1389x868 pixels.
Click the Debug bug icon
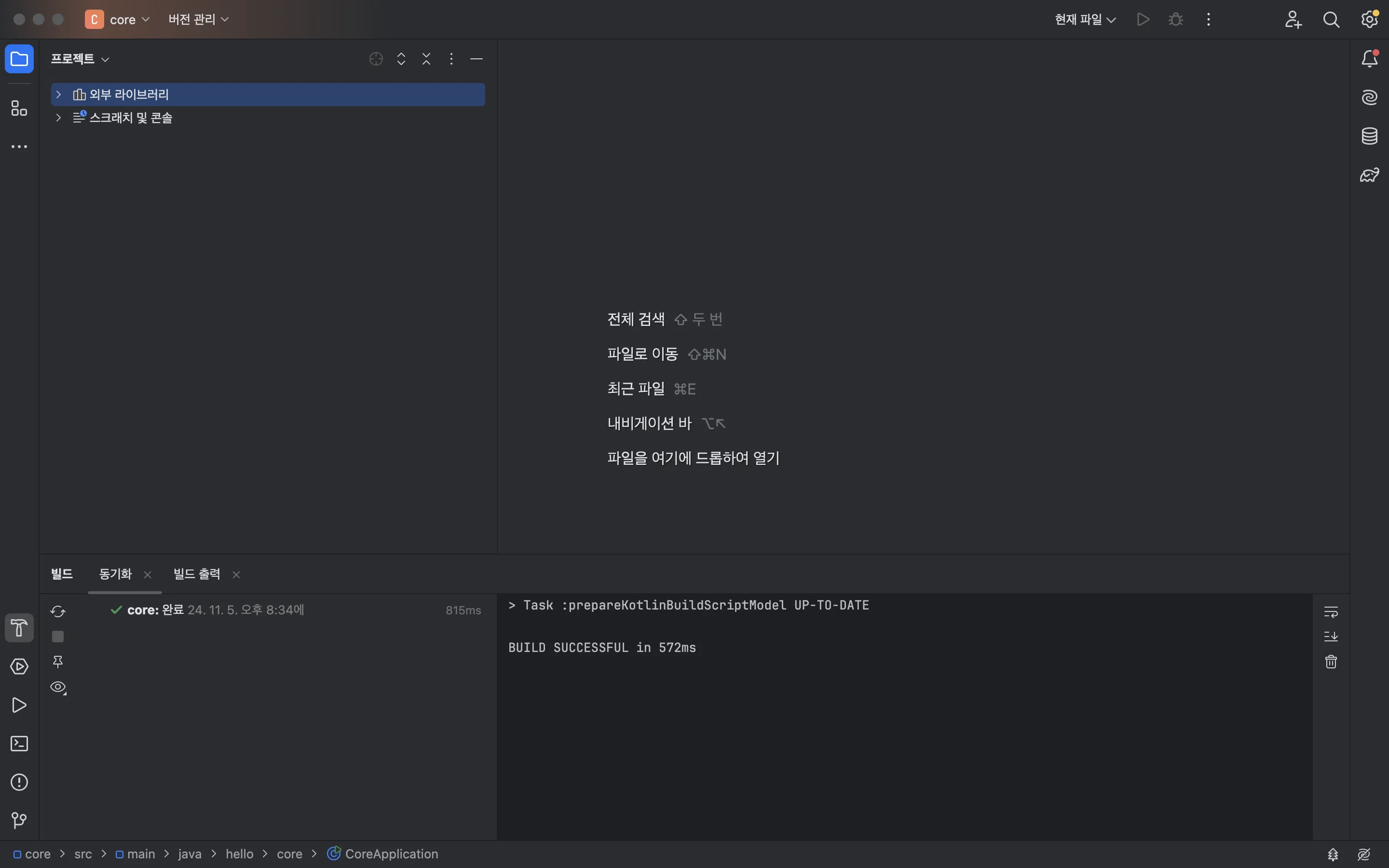(x=1175, y=19)
